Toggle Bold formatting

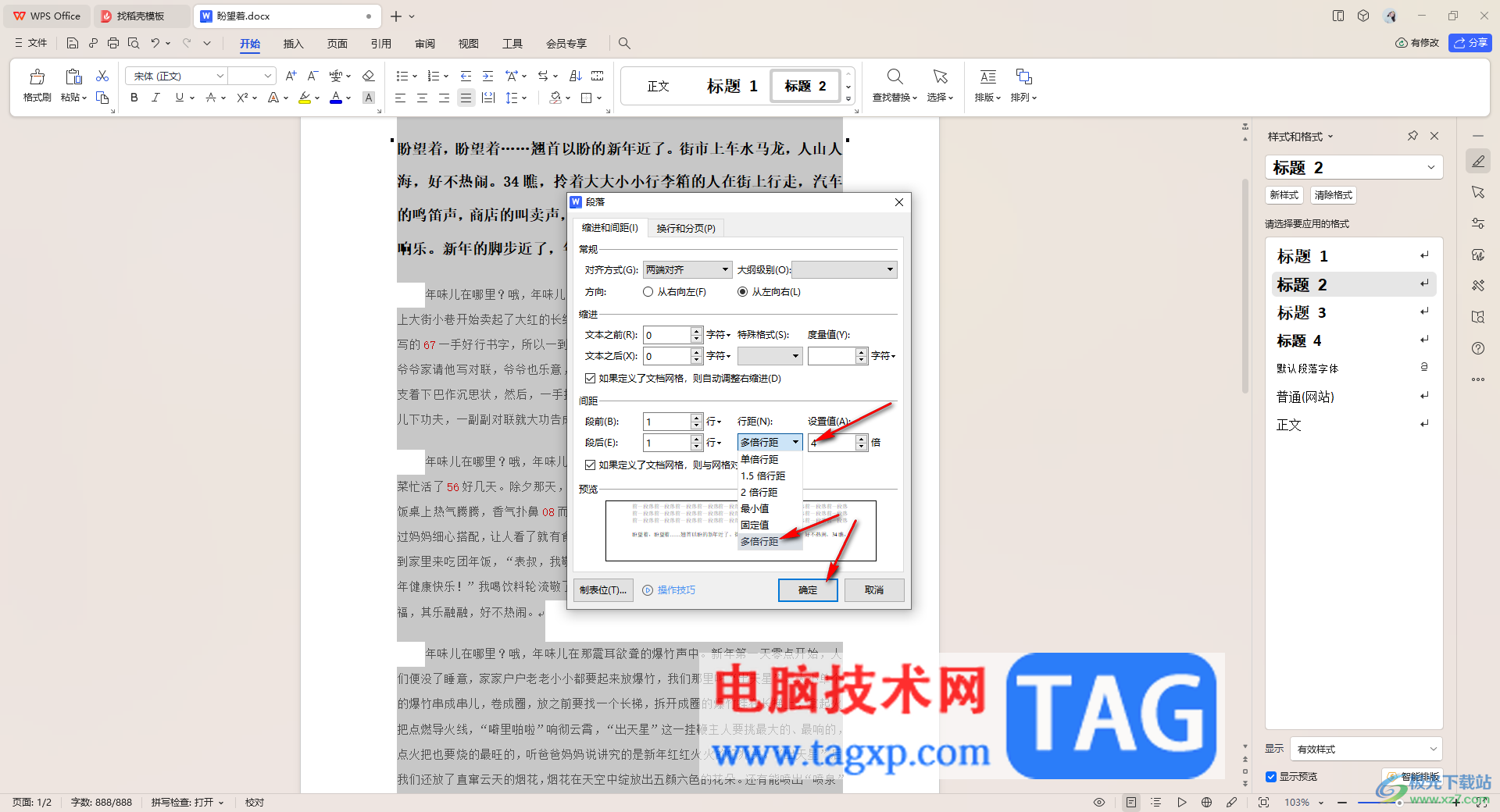tap(134, 98)
